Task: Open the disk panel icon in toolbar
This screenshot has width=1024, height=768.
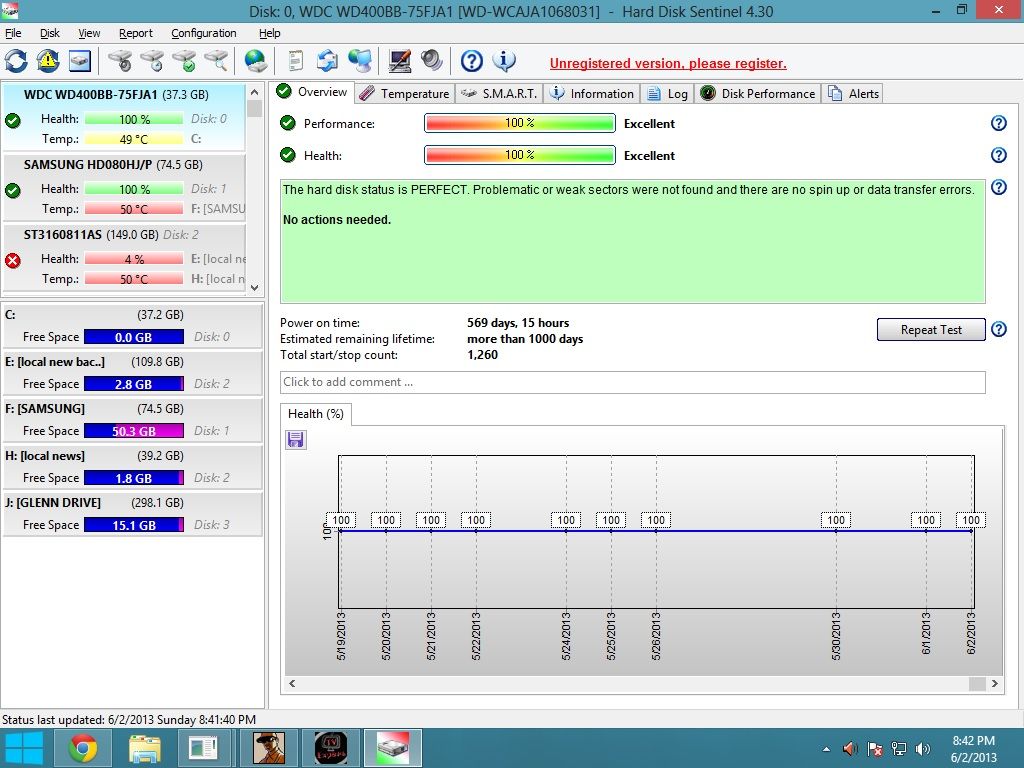Action: click(80, 61)
